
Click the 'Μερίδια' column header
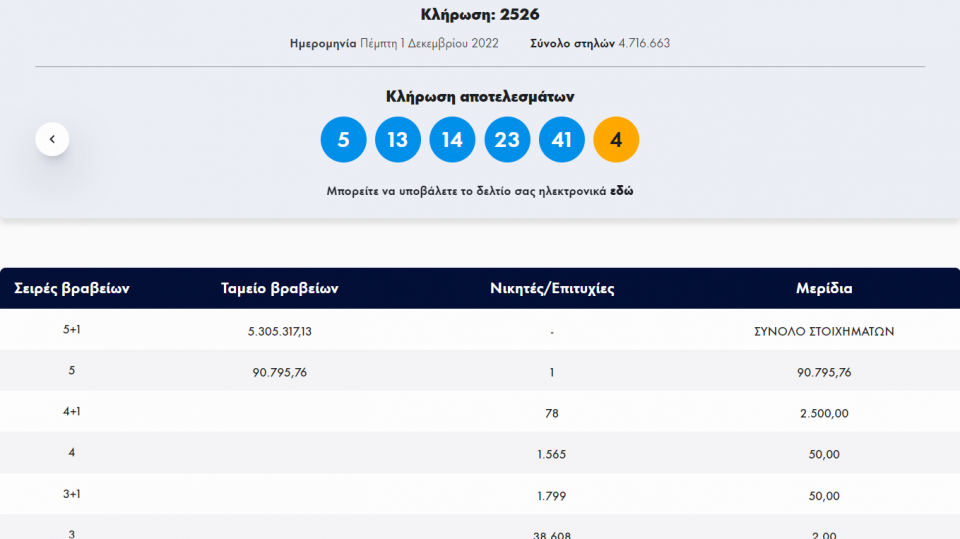point(824,289)
